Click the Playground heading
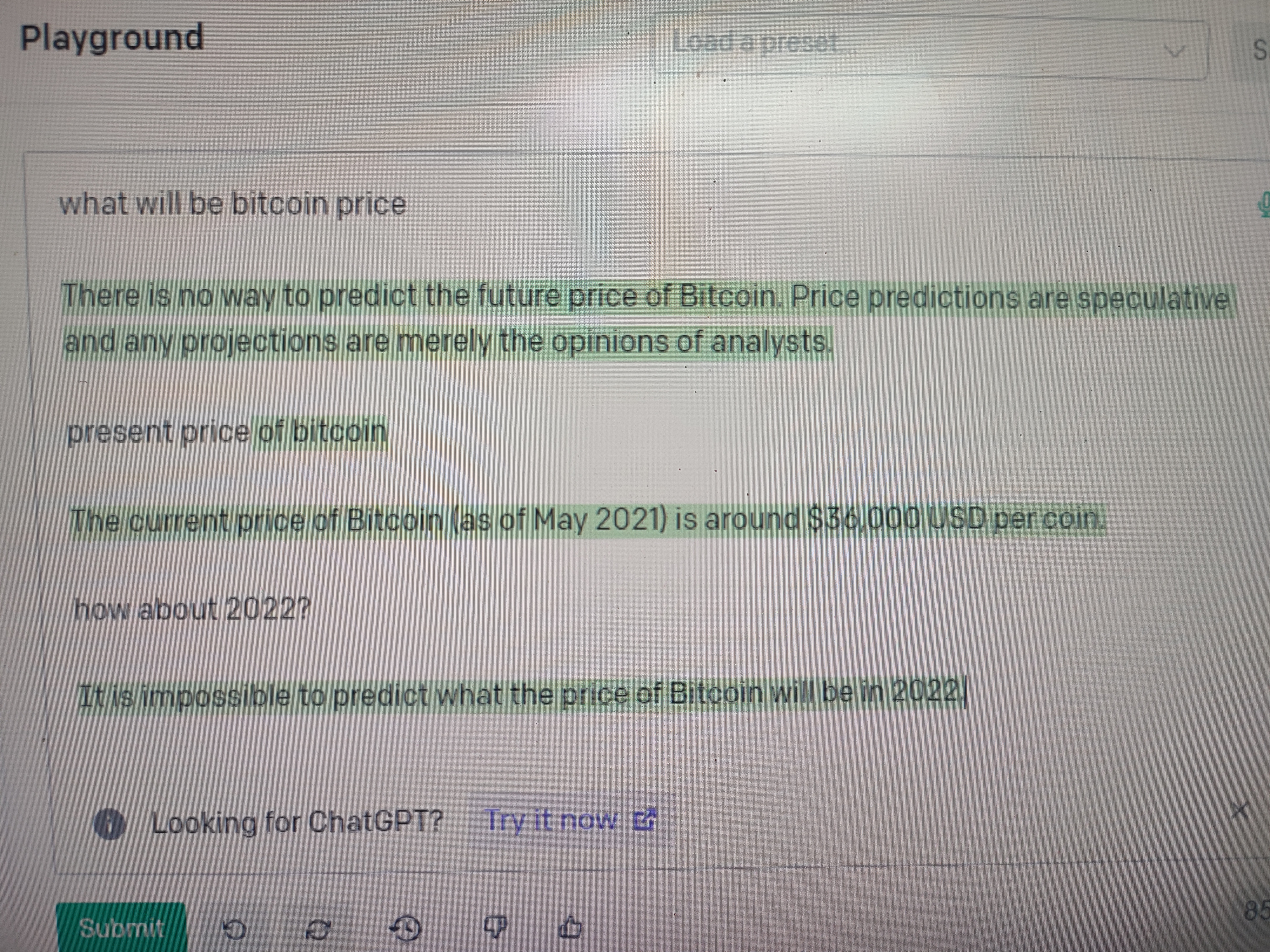This screenshot has width=1270, height=952. coord(112,38)
